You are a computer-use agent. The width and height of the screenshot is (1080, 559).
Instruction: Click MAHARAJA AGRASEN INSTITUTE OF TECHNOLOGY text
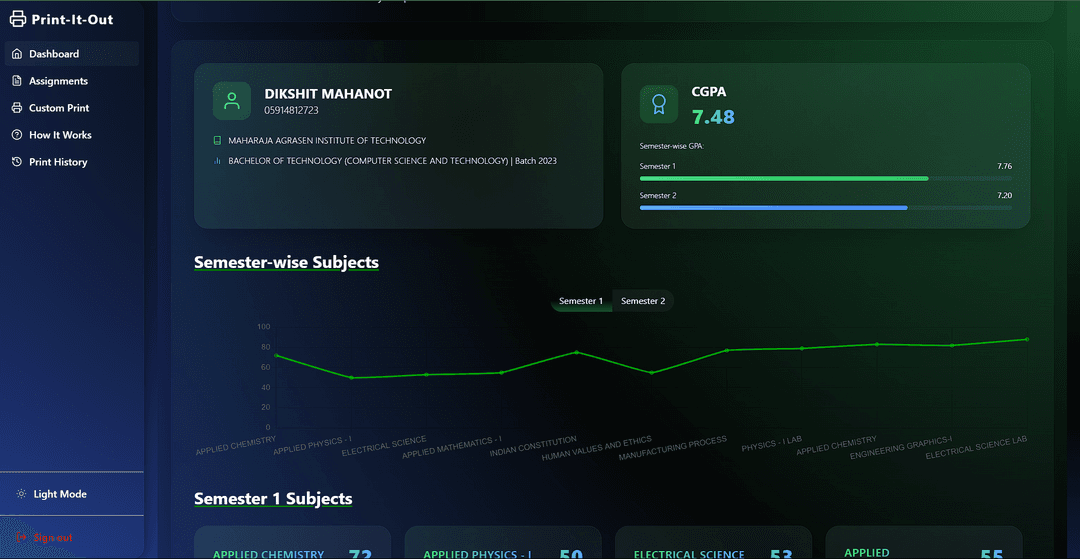(x=327, y=140)
